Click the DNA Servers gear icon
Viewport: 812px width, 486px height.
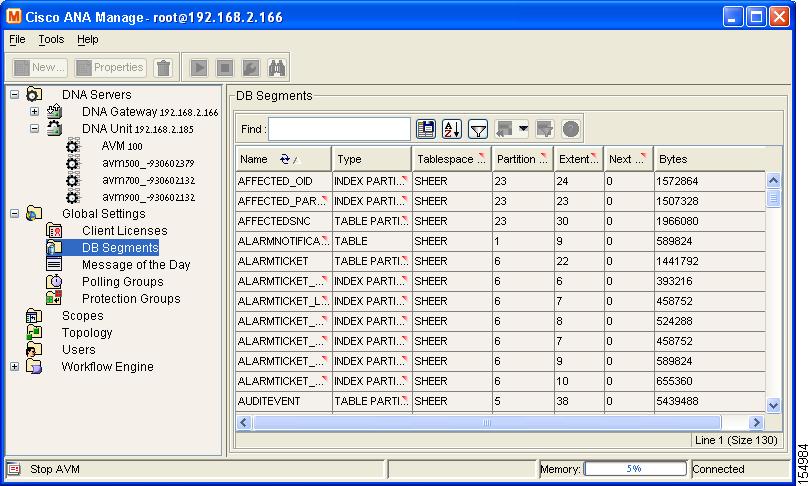tap(34, 94)
